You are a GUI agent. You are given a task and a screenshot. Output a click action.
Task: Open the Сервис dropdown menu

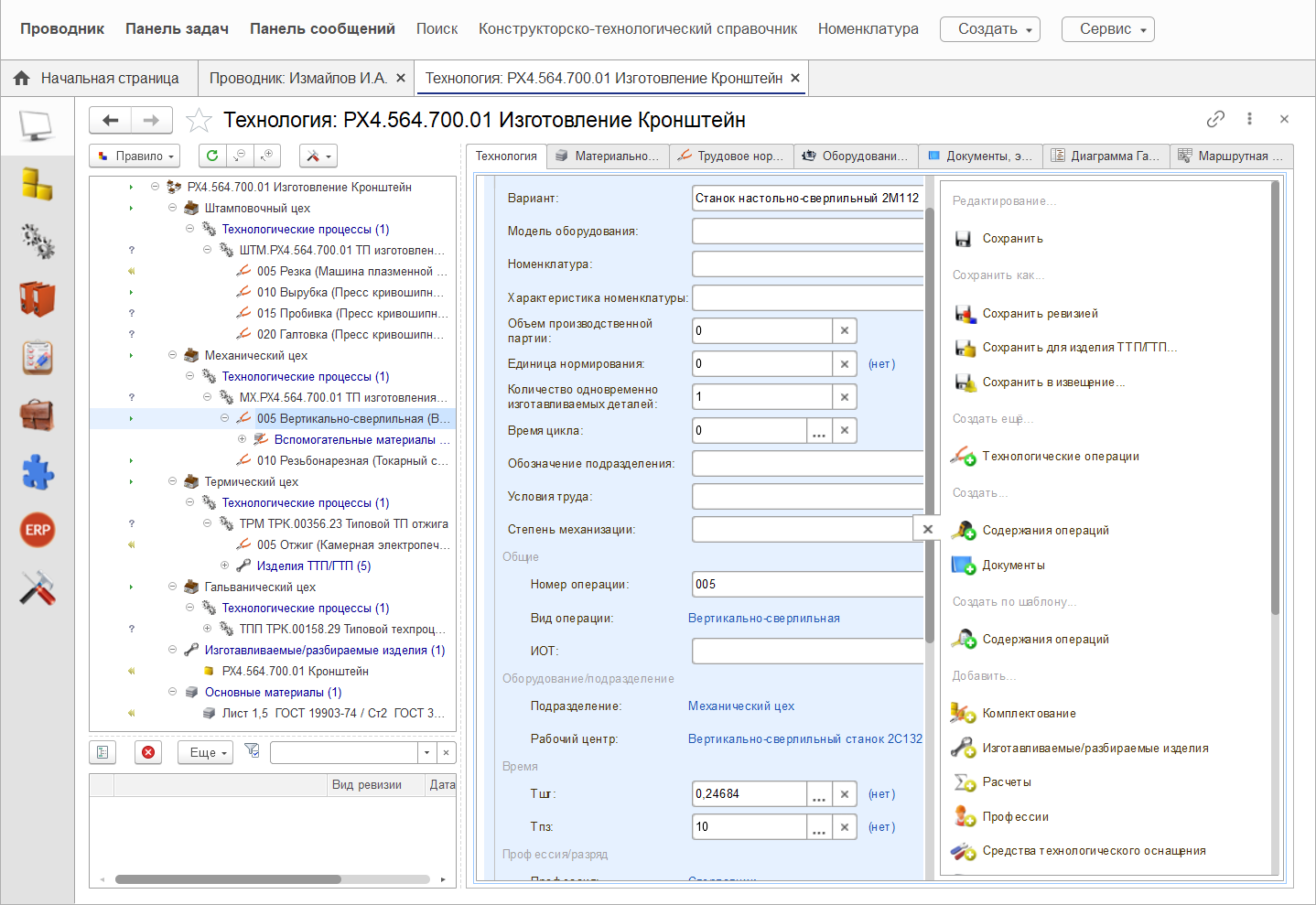tap(1107, 29)
